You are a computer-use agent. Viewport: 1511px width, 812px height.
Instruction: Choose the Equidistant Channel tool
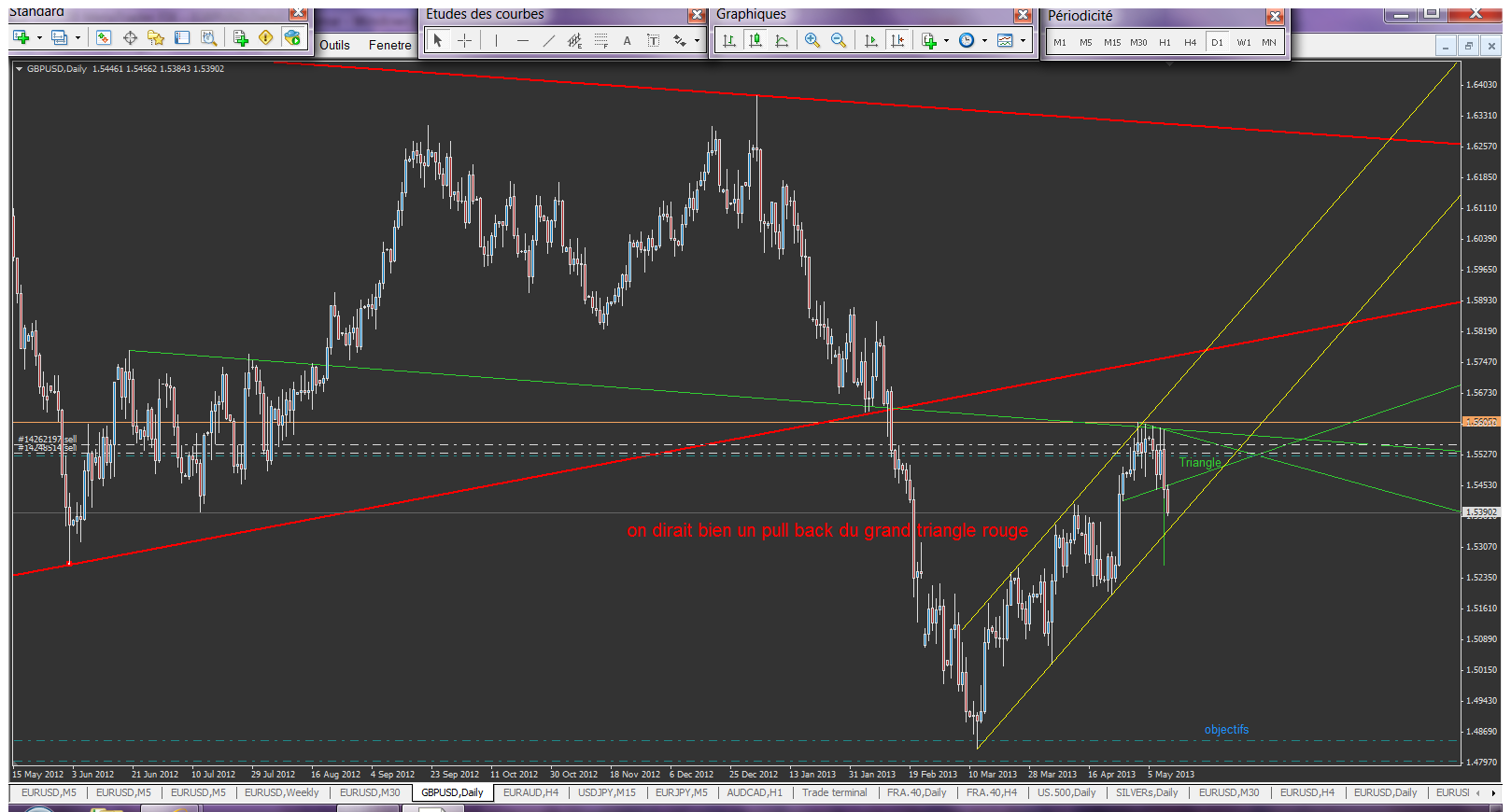coord(574,40)
